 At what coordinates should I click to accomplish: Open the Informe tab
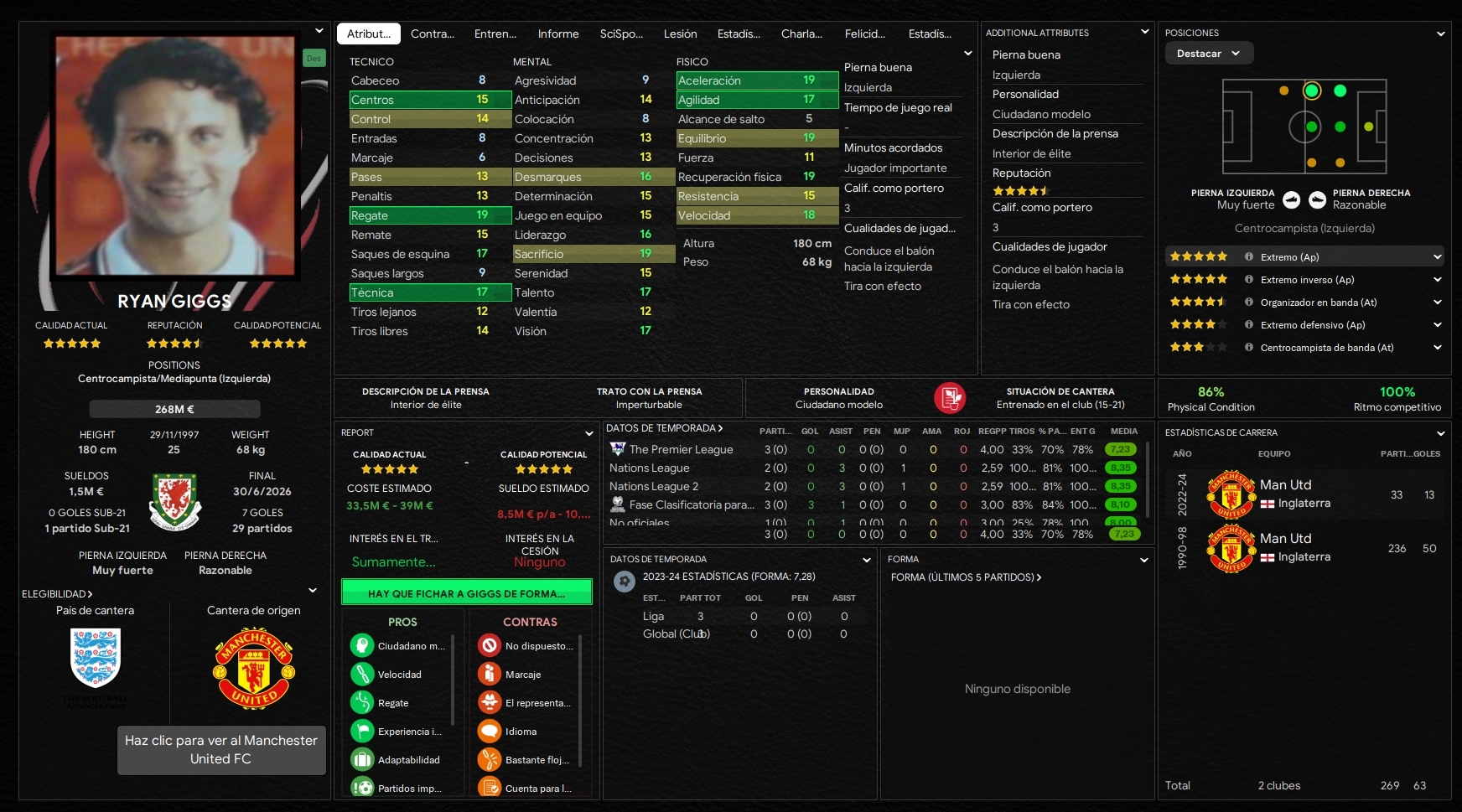pyautogui.click(x=558, y=34)
